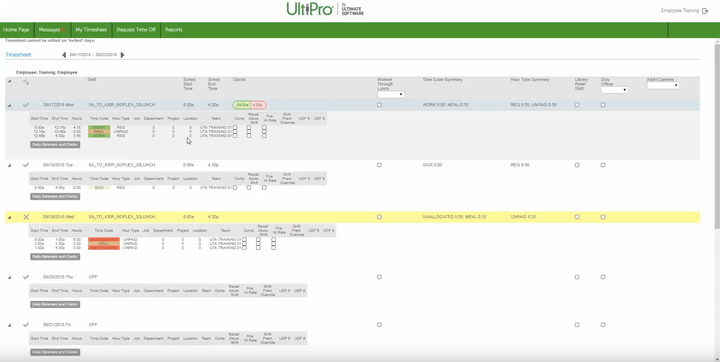Open the Request Time Off menu item
Image resolution: width=720 pixels, height=362 pixels.
click(x=136, y=30)
